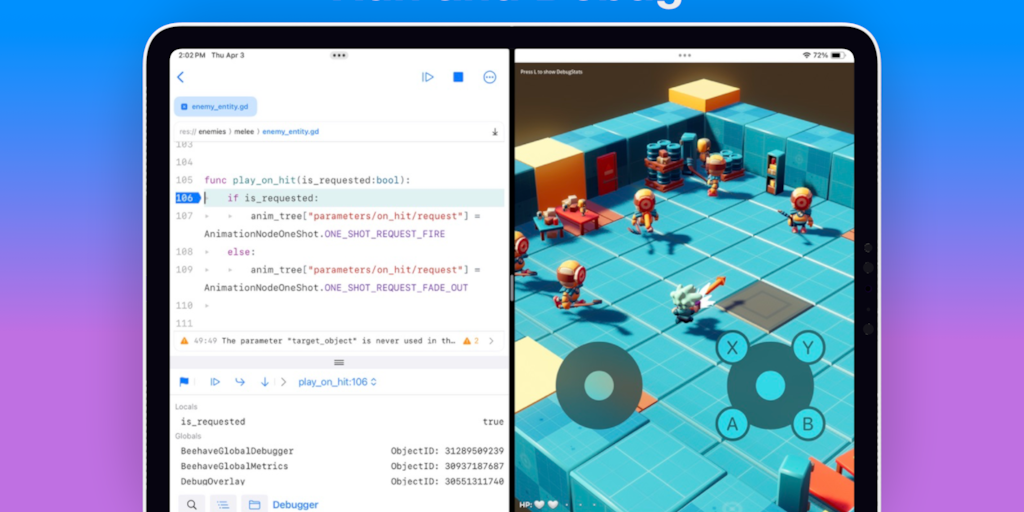Click the fold arrow on line 110
Image resolution: width=1024 pixels, height=512 pixels.
pyautogui.click(x=207, y=305)
